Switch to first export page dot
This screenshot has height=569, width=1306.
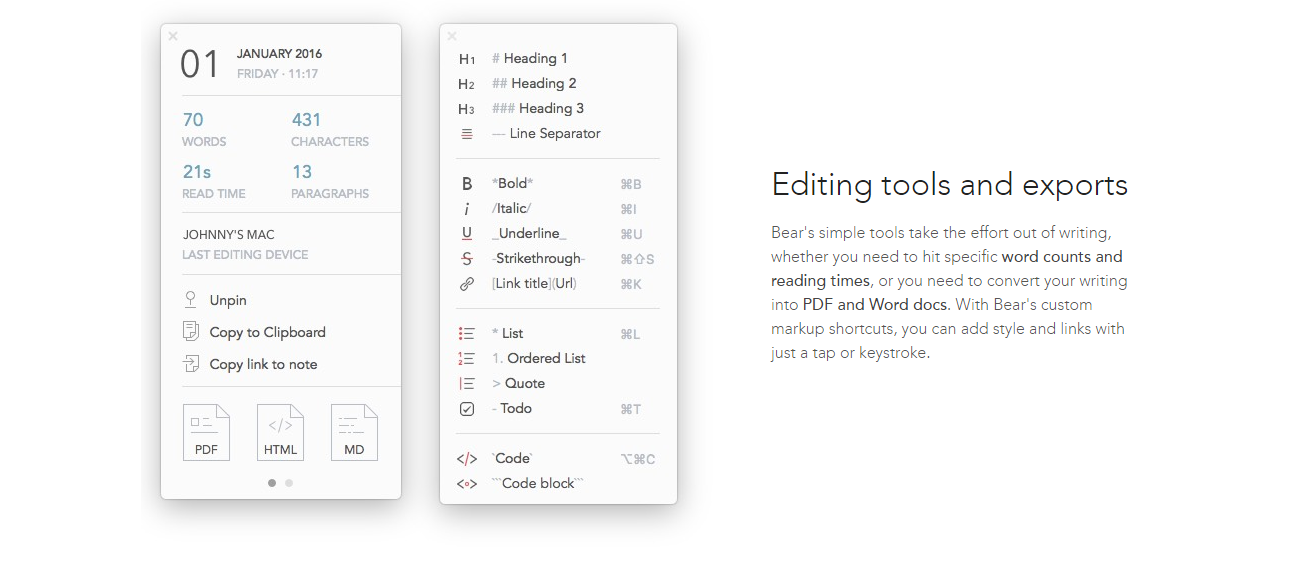tap(272, 483)
